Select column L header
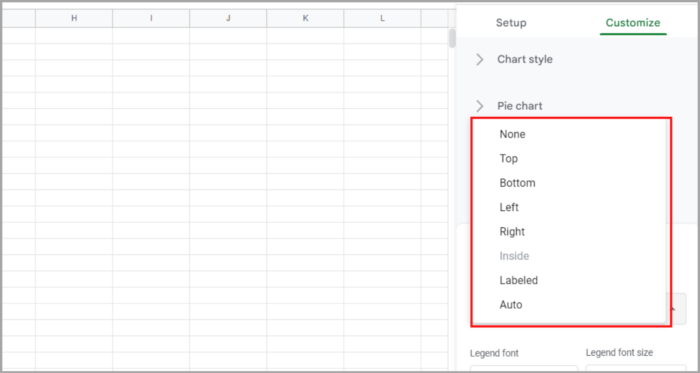This screenshot has height=373, width=700. coord(382,18)
